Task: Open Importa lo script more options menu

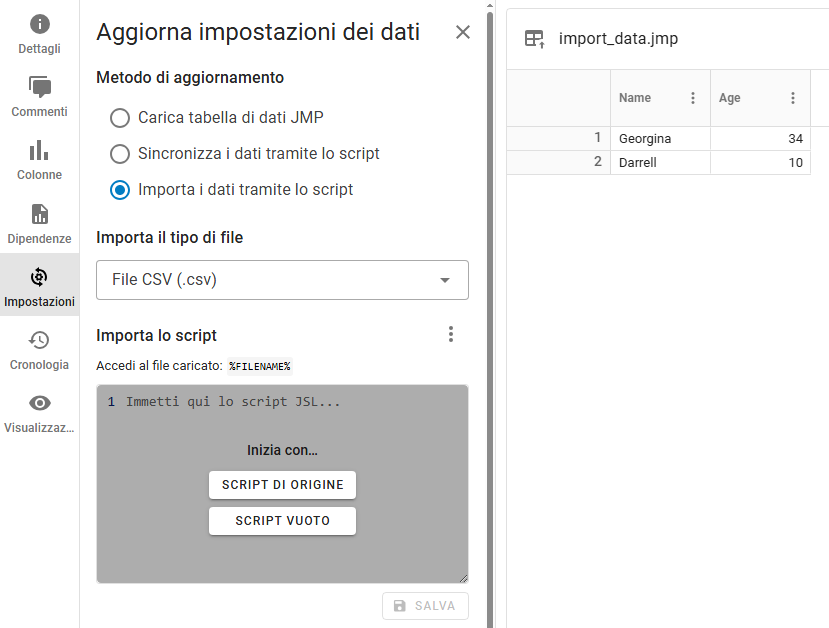Action: [451, 334]
